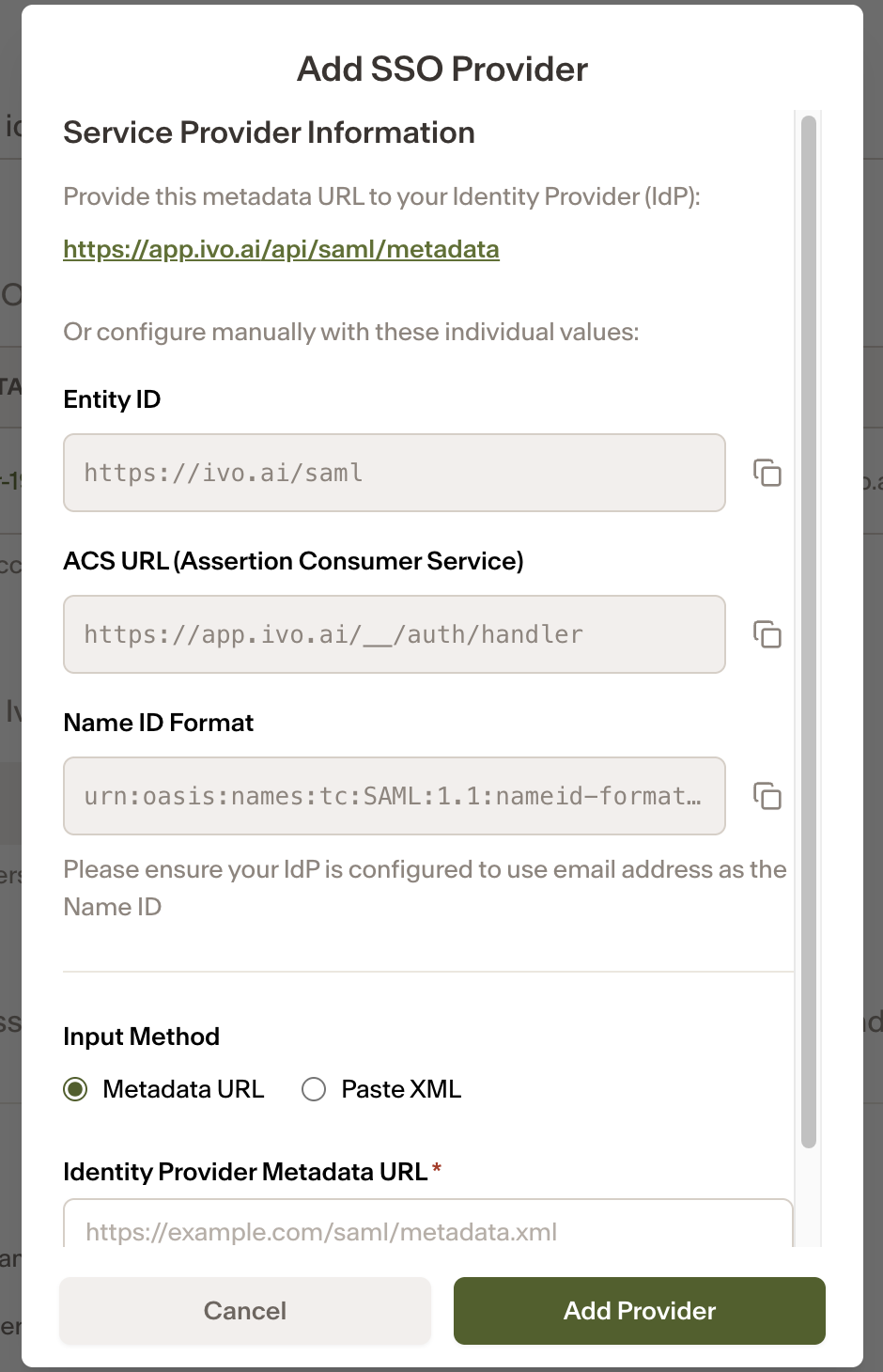
Task: Click the 'ACS URL (Assertion Consumer Service)' label
Action: pos(293,561)
